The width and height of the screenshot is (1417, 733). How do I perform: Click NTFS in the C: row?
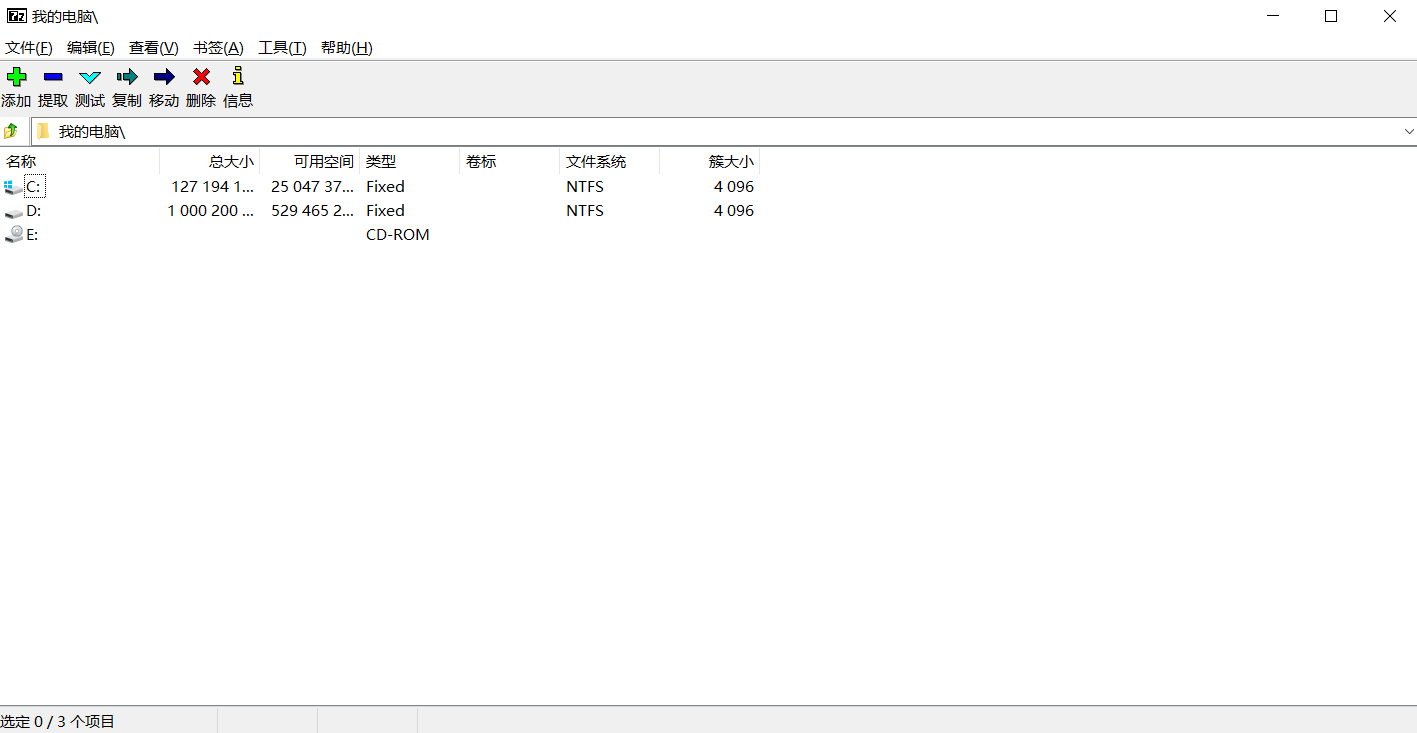pyautogui.click(x=585, y=187)
